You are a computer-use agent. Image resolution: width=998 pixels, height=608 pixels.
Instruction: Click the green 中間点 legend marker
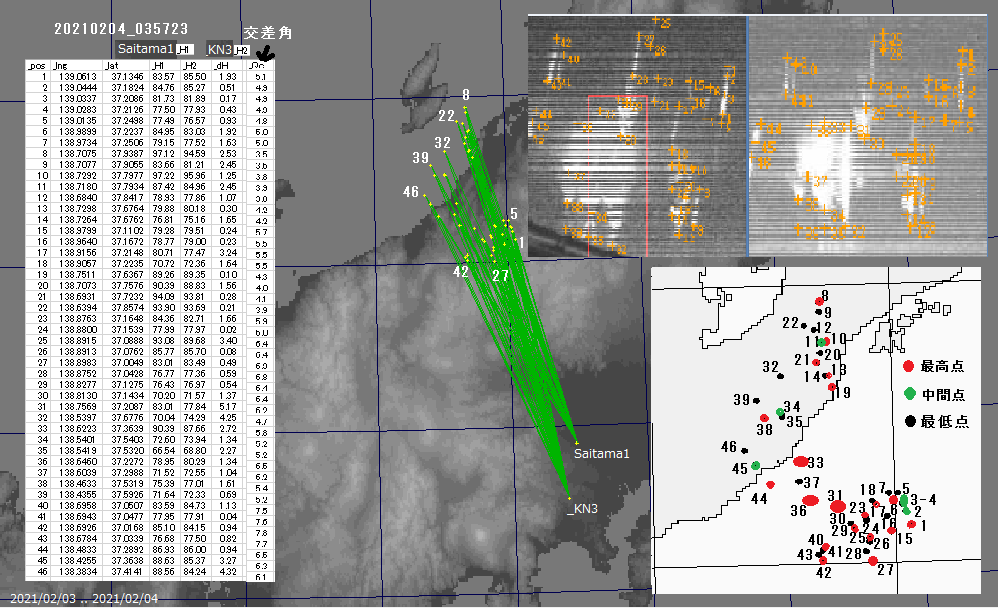click(908, 394)
